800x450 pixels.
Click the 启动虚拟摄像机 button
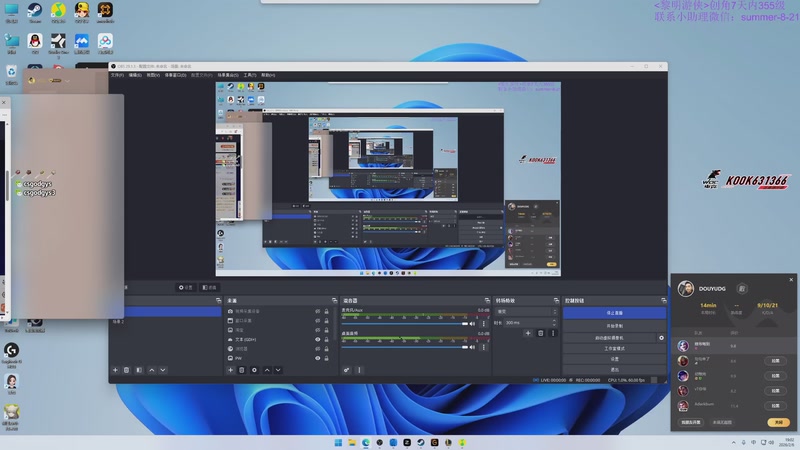[x=609, y=338]
